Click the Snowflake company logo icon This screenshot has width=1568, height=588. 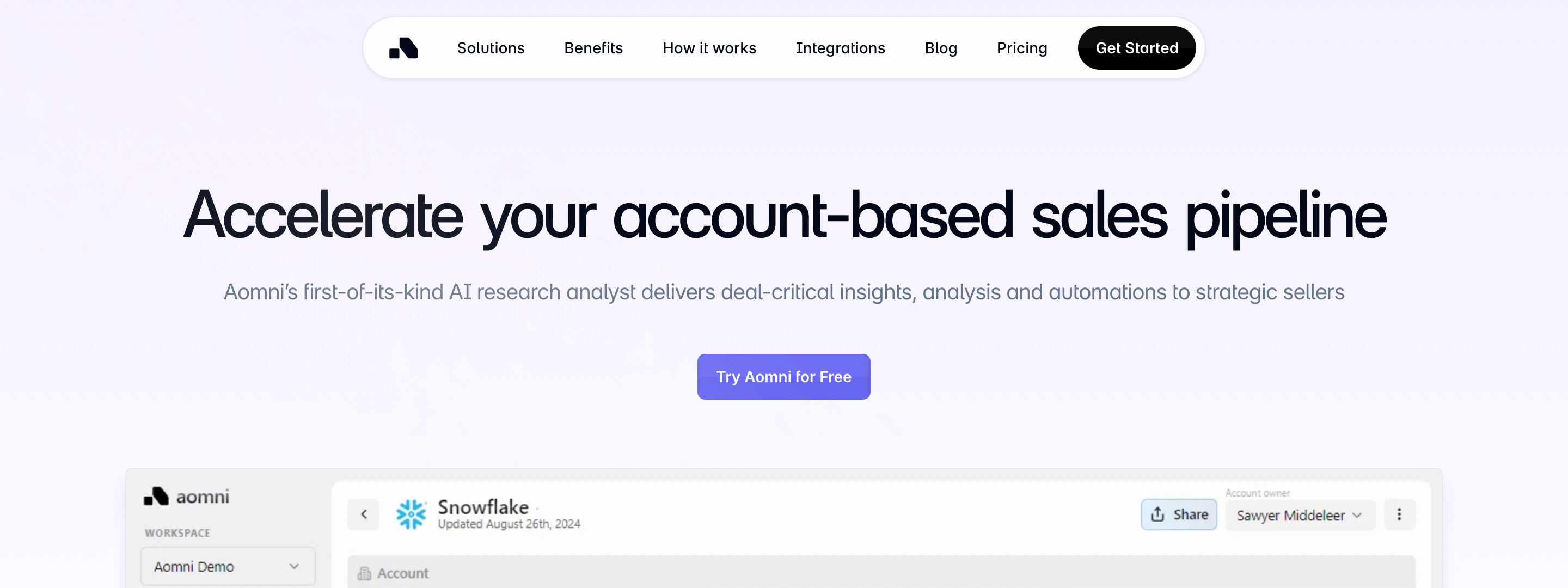tap(412, 514)
